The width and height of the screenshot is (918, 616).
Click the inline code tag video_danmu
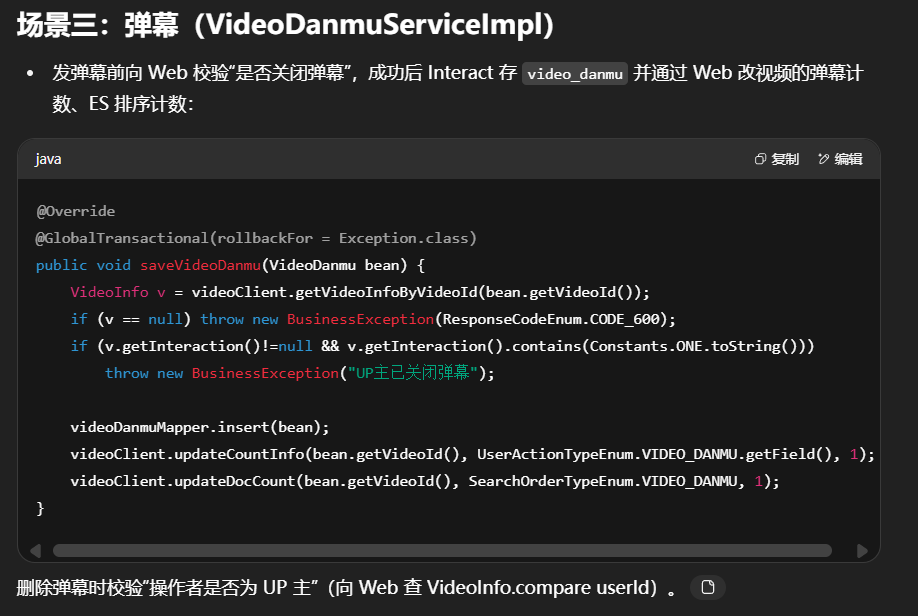pyautogui.click(x=575, y=75)
